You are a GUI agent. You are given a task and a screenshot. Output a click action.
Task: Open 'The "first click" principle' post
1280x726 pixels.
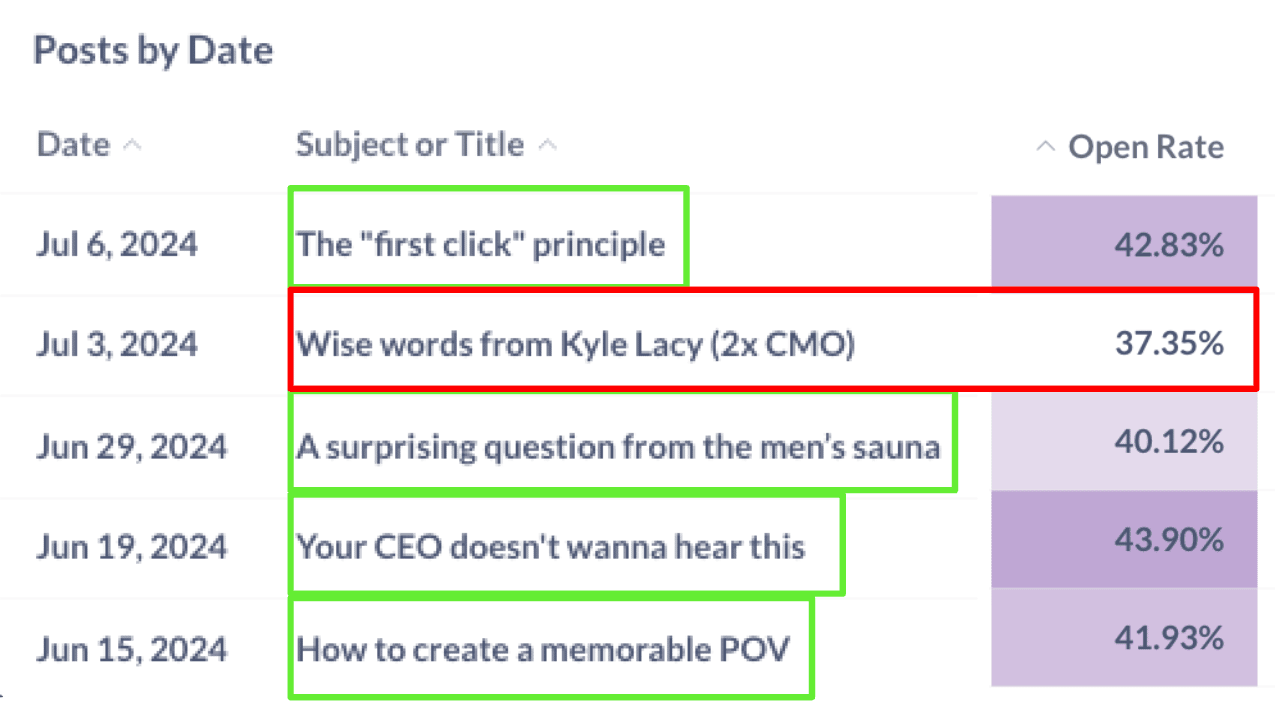(x=481, y=244)
